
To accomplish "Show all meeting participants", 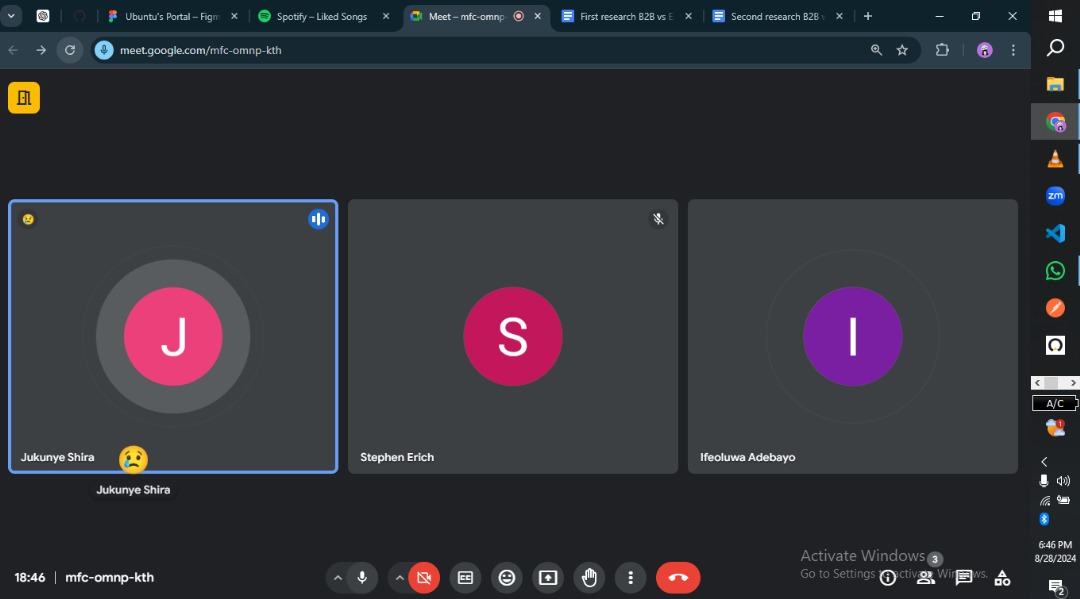I will pos(925,577).
